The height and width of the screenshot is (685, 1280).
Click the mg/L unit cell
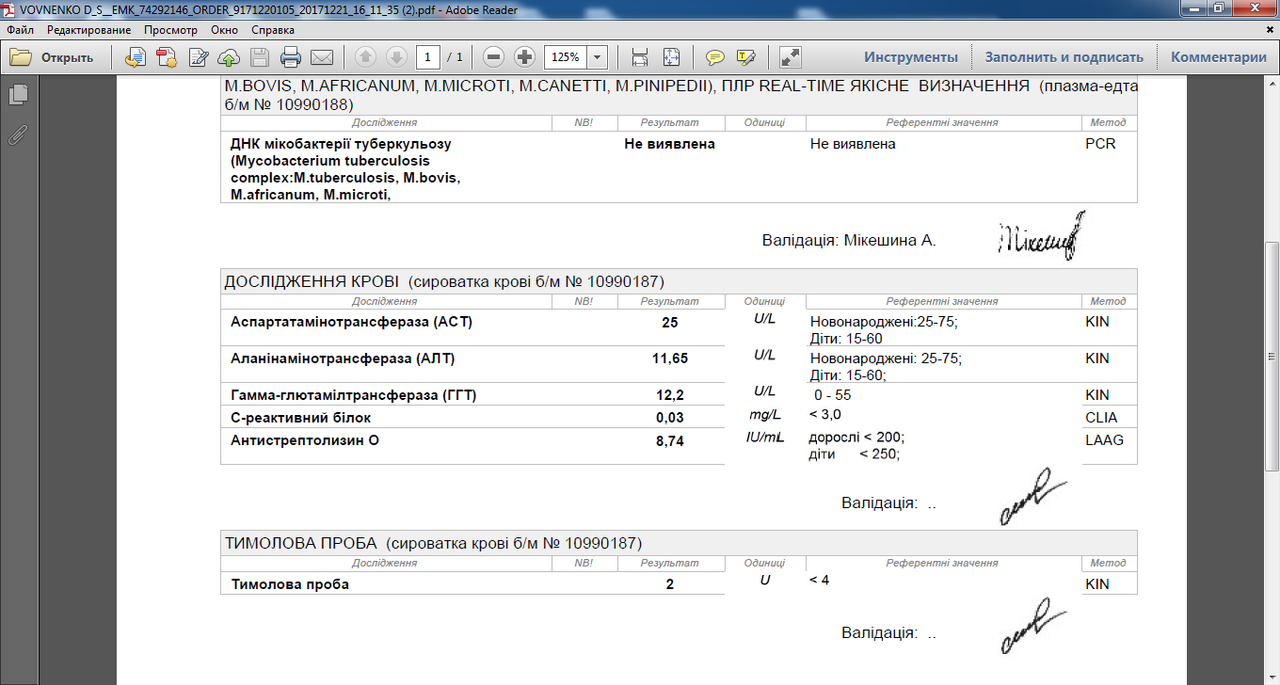(765, 414)
